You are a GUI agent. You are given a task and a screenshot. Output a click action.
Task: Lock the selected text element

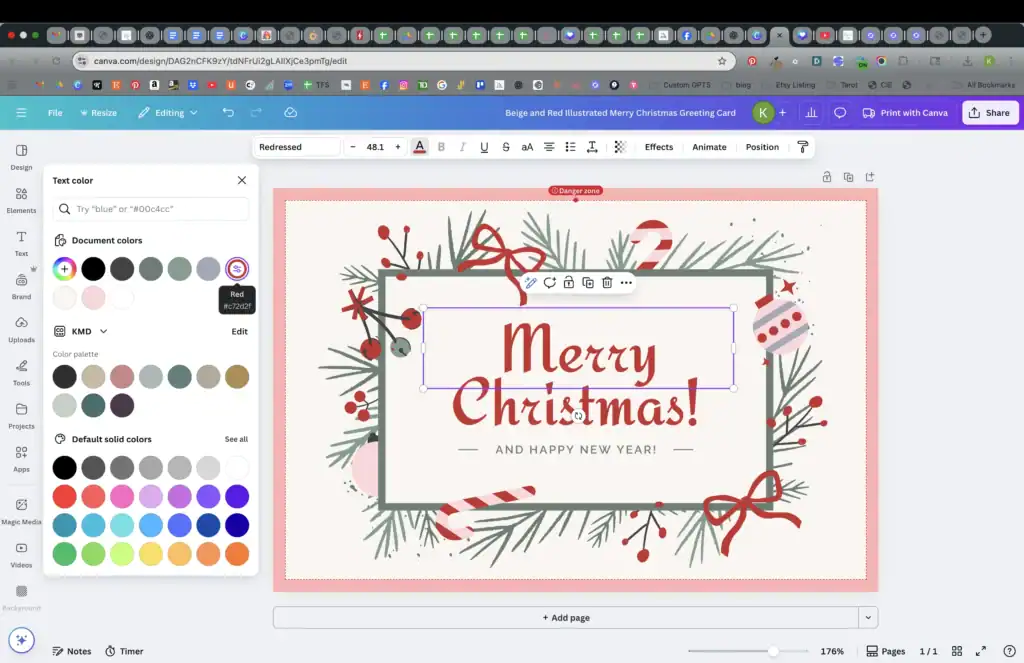[x=568, y=283]
